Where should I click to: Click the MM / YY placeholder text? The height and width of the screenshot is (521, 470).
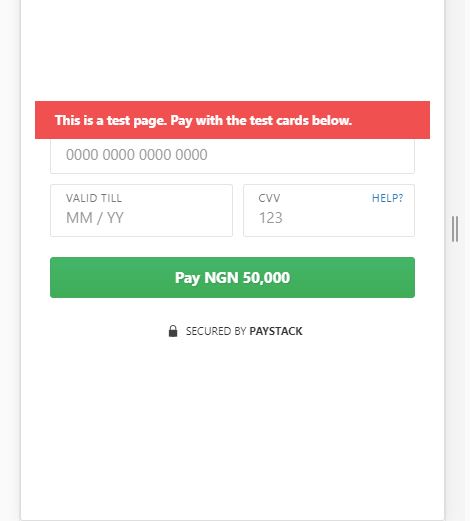tap(95, 218)
